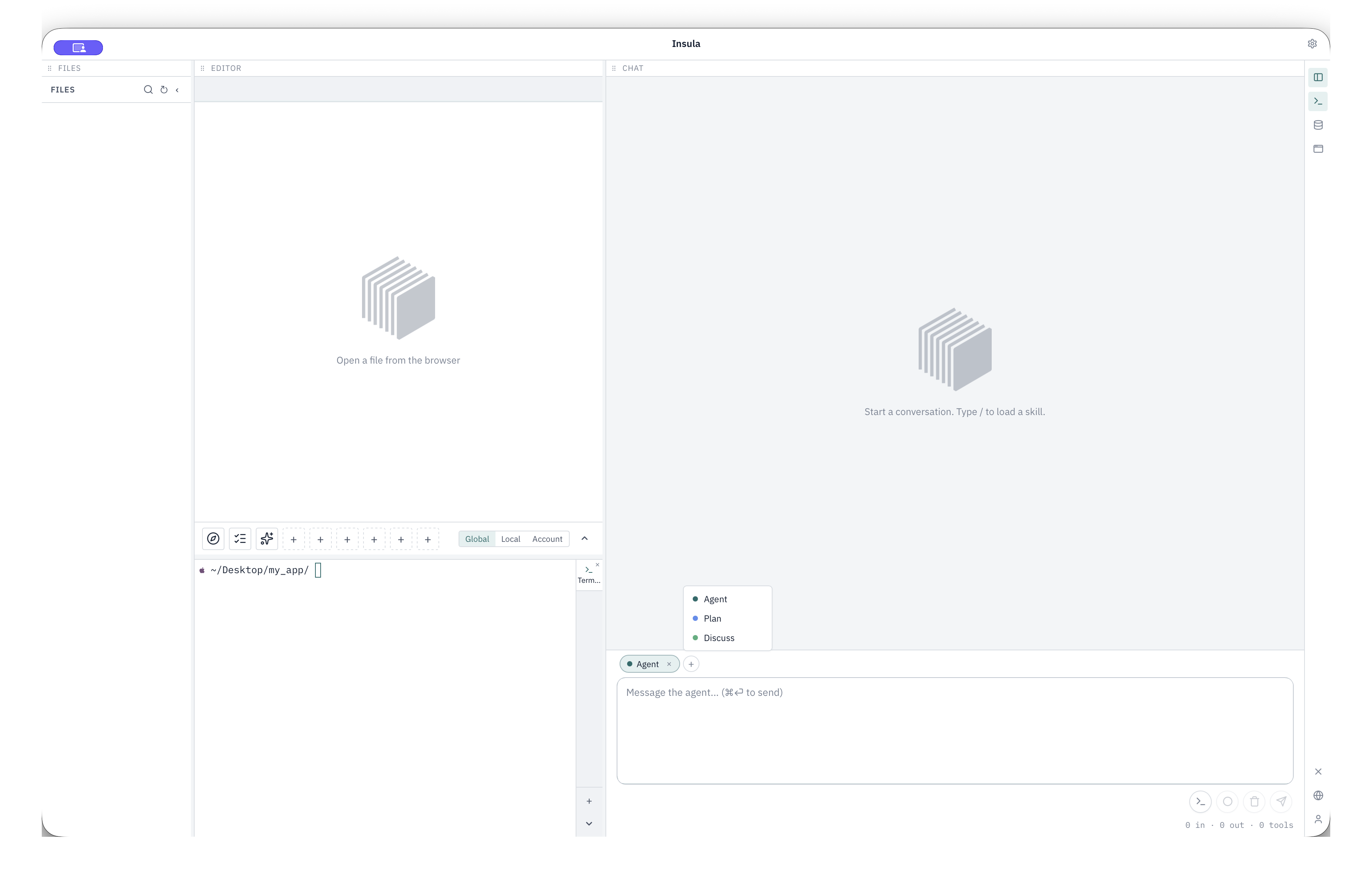Image resolution: width=1372 pixels, height=892 pixels.
Task: Choose Plan from the mode menu
Action: coord(727,619)
